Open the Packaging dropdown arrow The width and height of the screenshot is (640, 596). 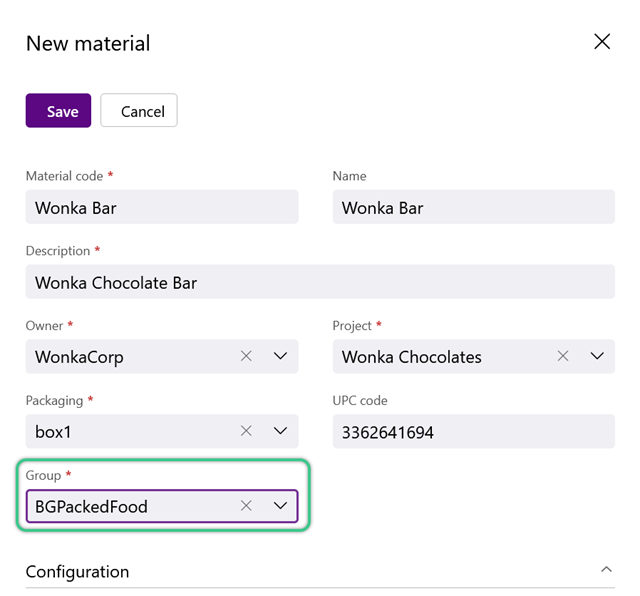[x=280, y=431]
